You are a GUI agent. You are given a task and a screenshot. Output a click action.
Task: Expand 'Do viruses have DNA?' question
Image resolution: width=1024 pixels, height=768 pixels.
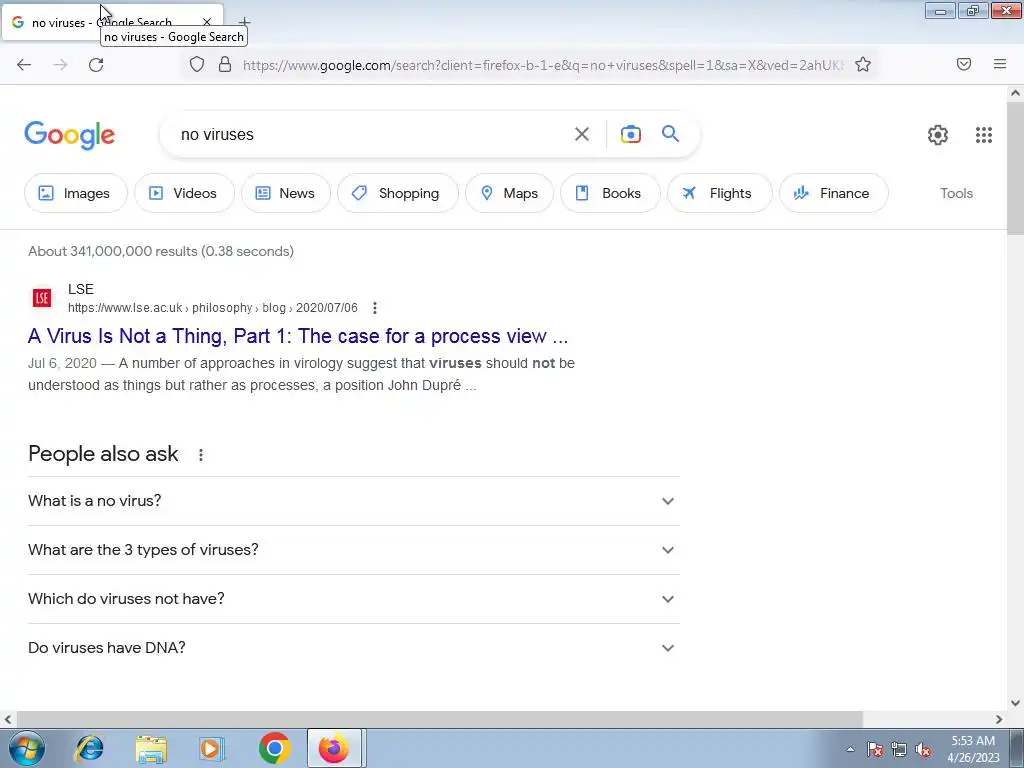point(353,648)
